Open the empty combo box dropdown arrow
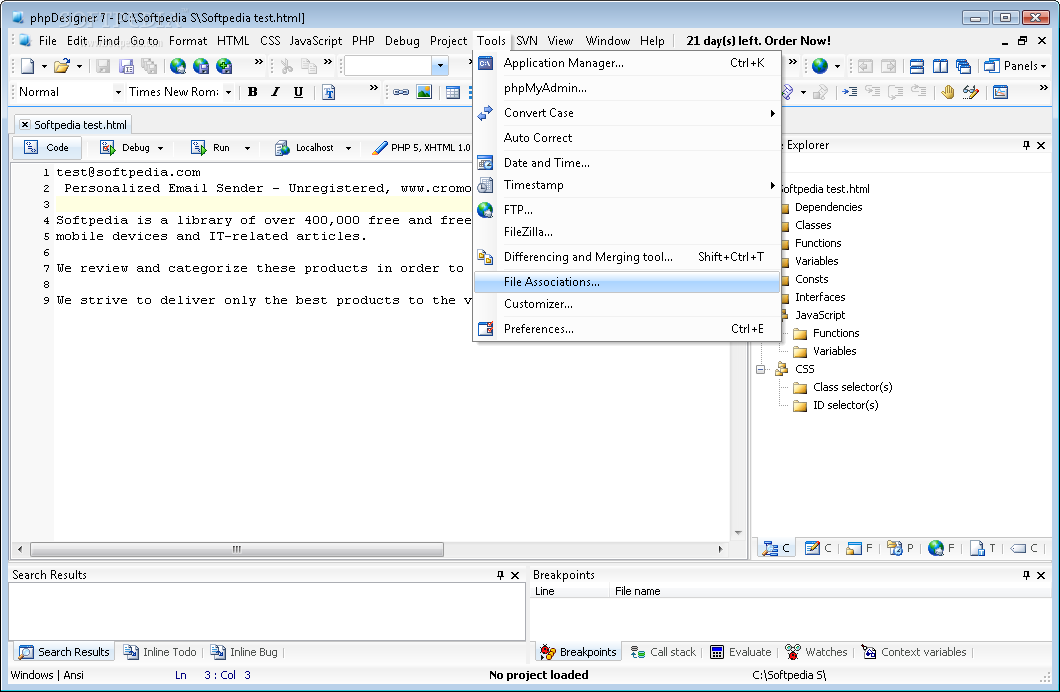 (x=440, y=66)
